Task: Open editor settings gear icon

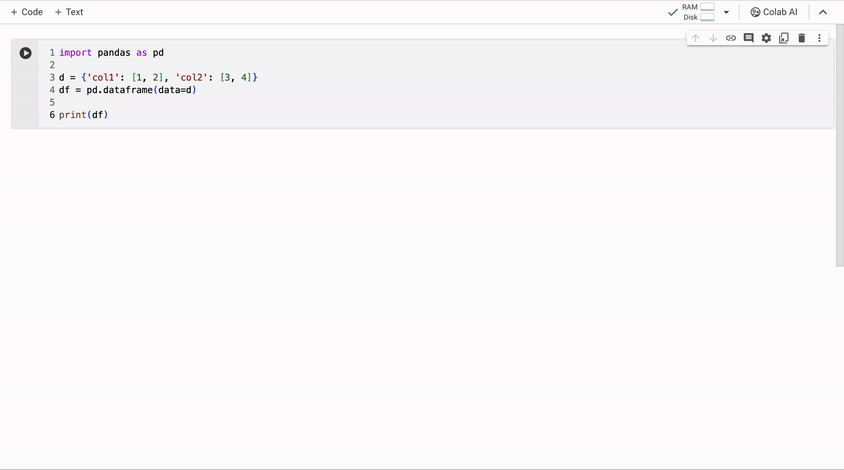Action: tap(766, 38)
